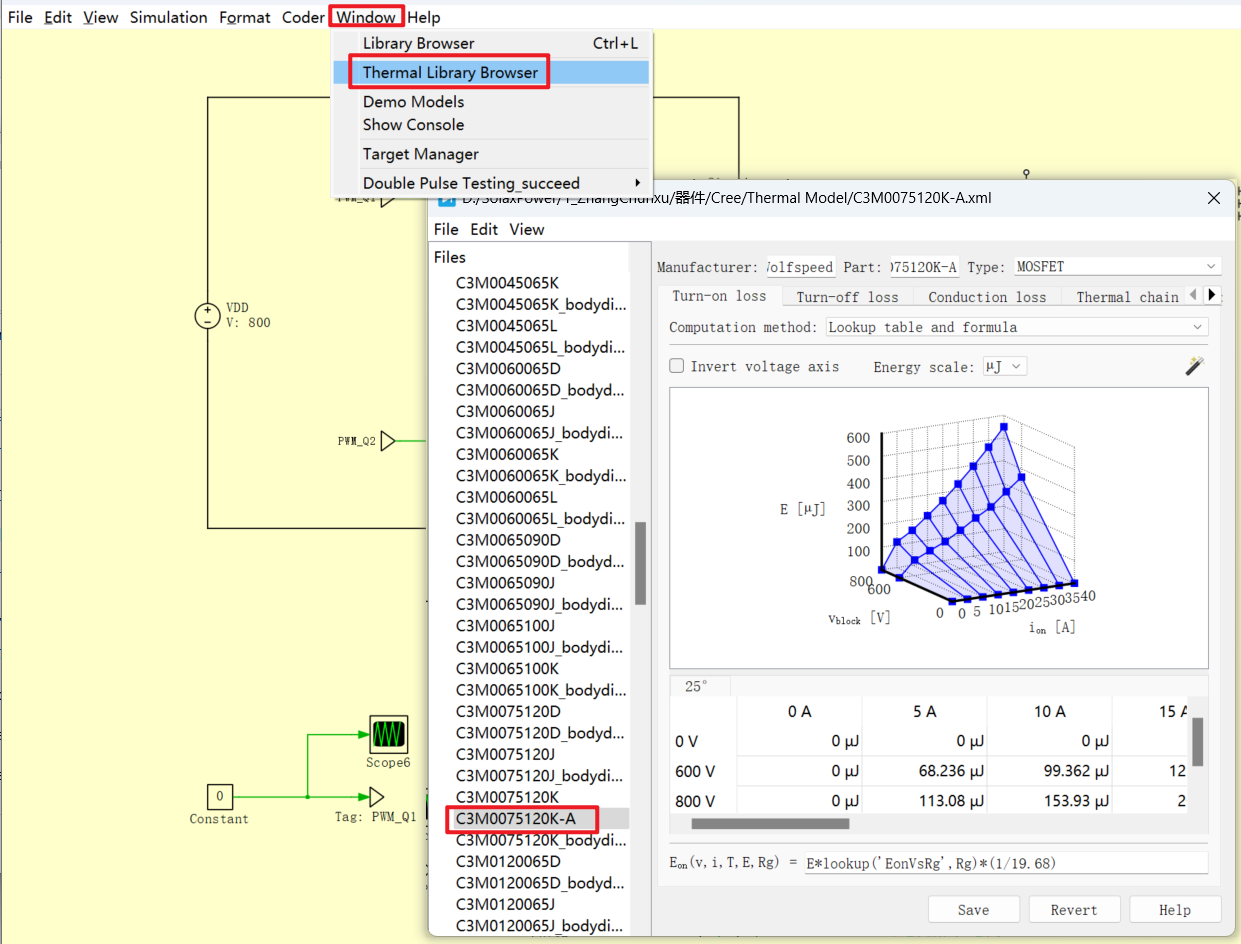The height and width of the screenshot is (944, 1241).
Task: Open the Turn-off loss tab
Action: pyautogui.click(x=847, y=297)
